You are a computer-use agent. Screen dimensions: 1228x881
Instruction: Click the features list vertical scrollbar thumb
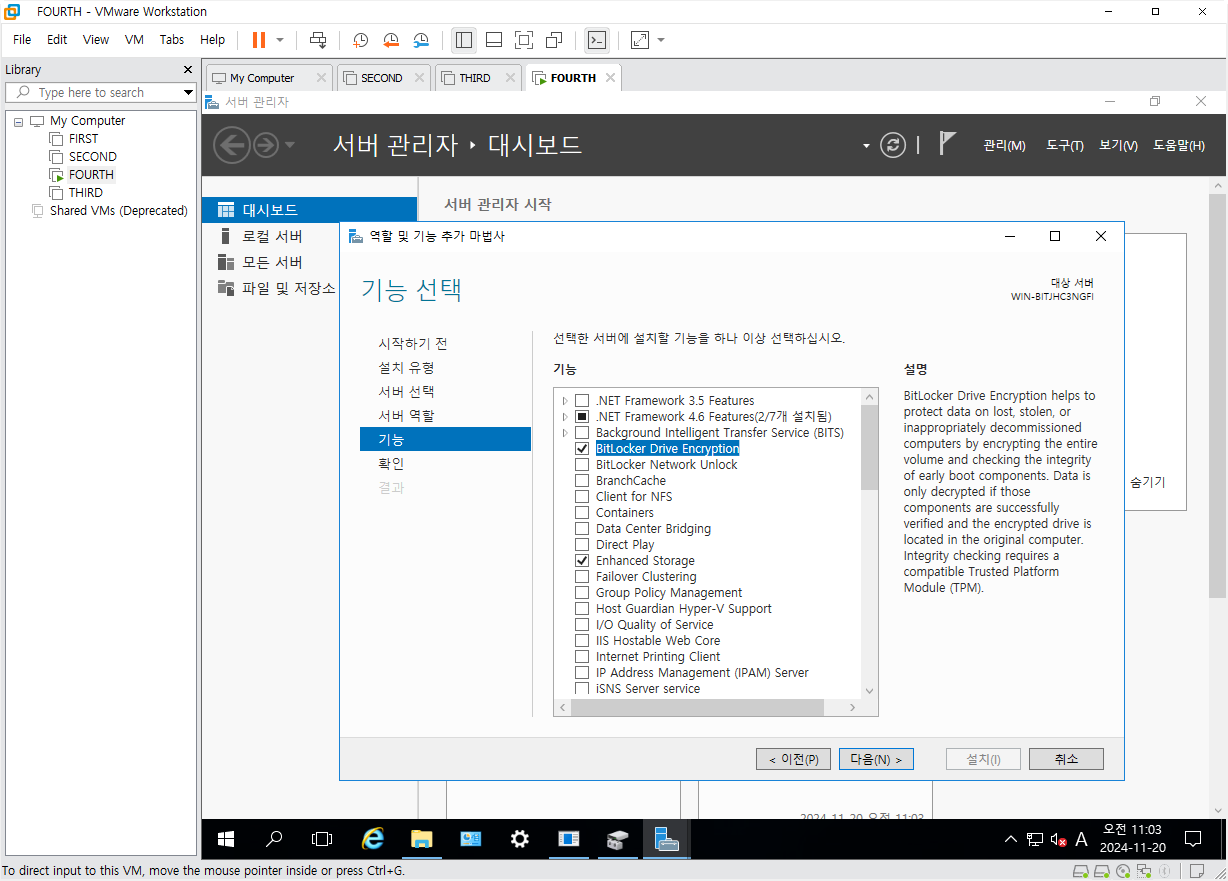pyautogui.click(x=869, y=448)
